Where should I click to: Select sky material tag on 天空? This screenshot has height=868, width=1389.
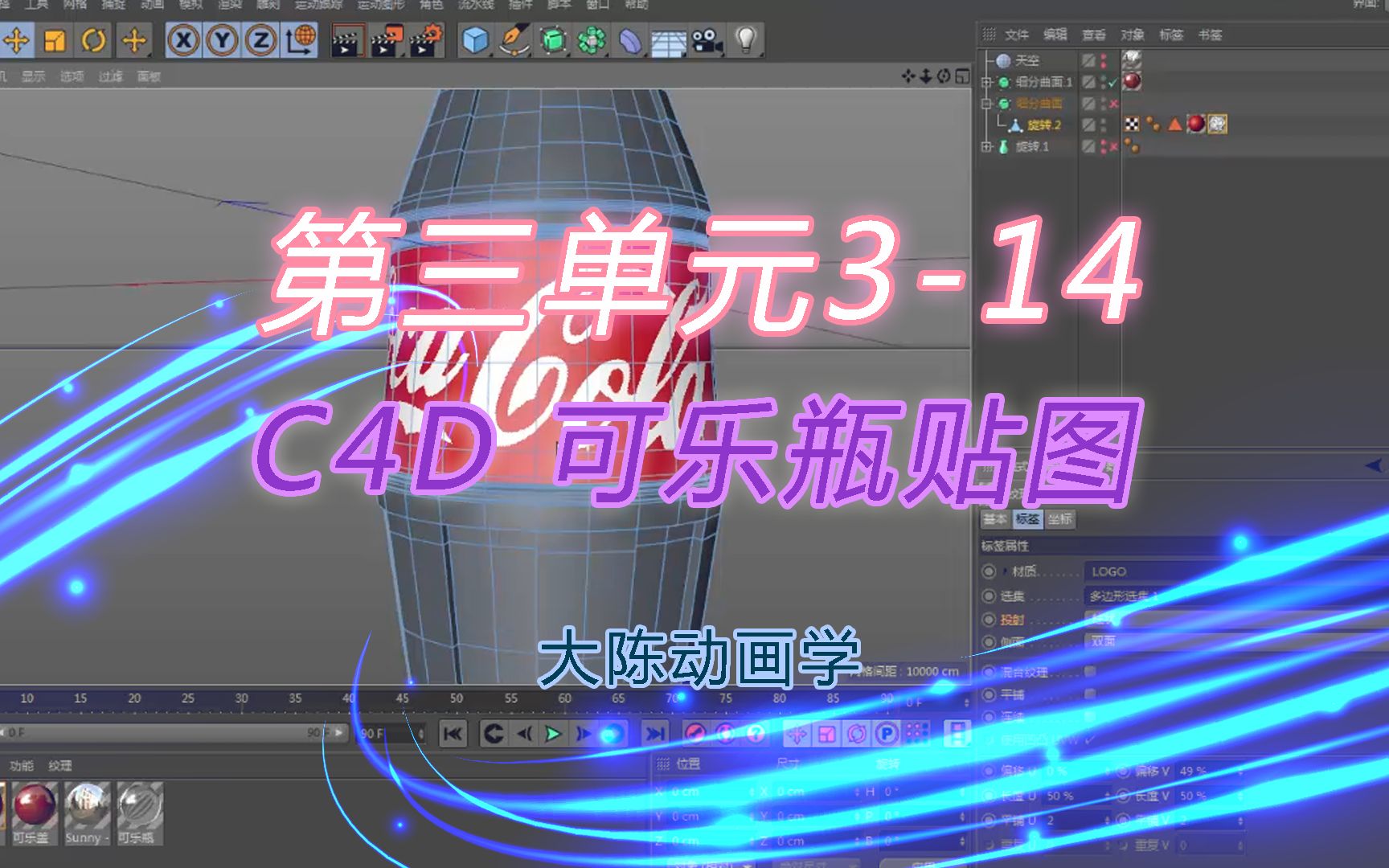1133,59
